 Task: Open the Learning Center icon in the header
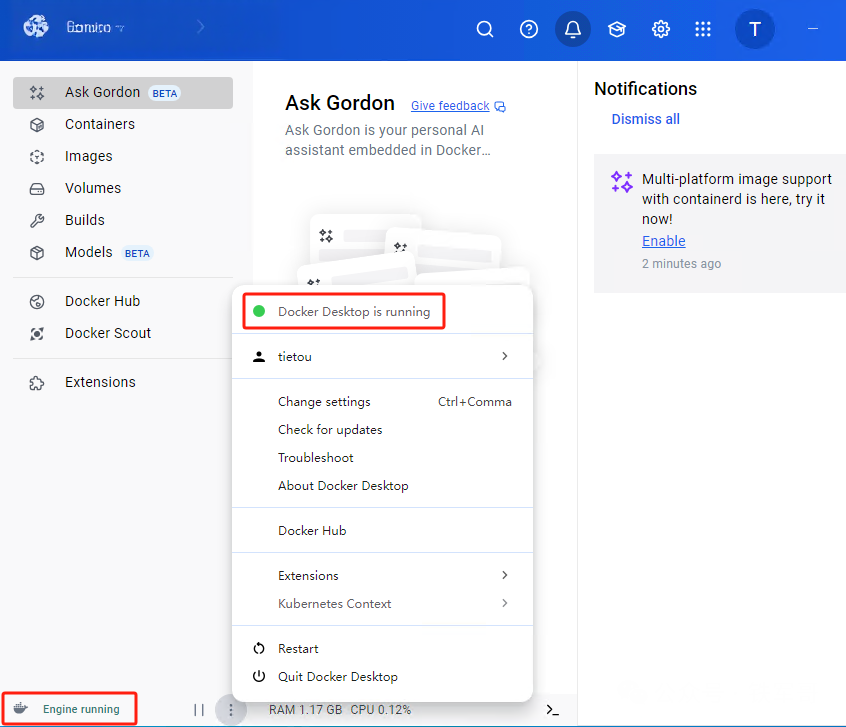point(617,29)
